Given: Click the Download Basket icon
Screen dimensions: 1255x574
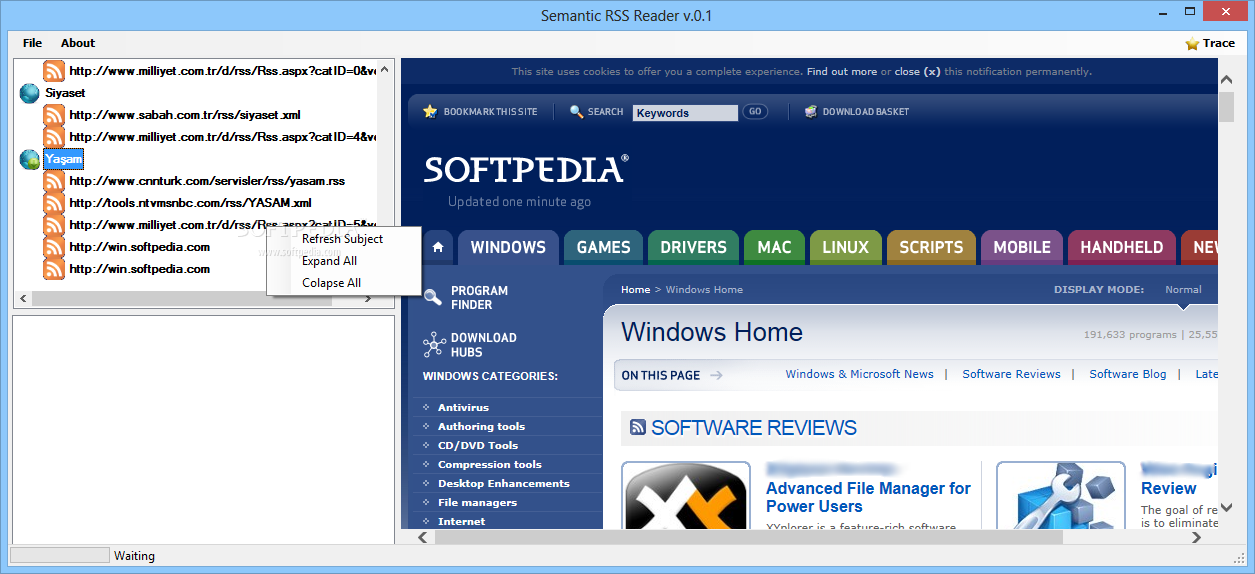Looking at the screenshot, I should 811,112.
